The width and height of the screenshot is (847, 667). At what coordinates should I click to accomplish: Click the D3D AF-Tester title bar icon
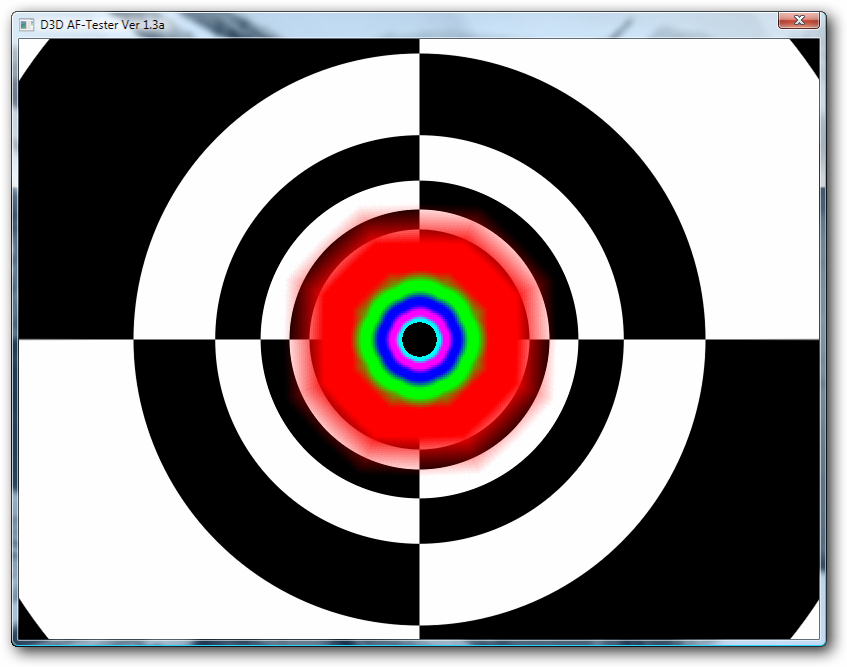[x=26, y=25]
